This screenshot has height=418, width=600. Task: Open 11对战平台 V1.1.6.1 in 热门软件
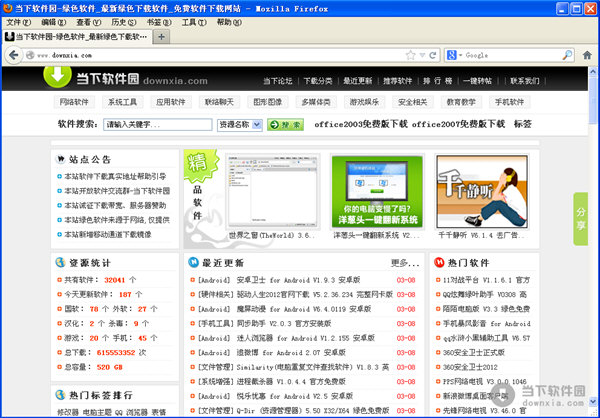486,280
